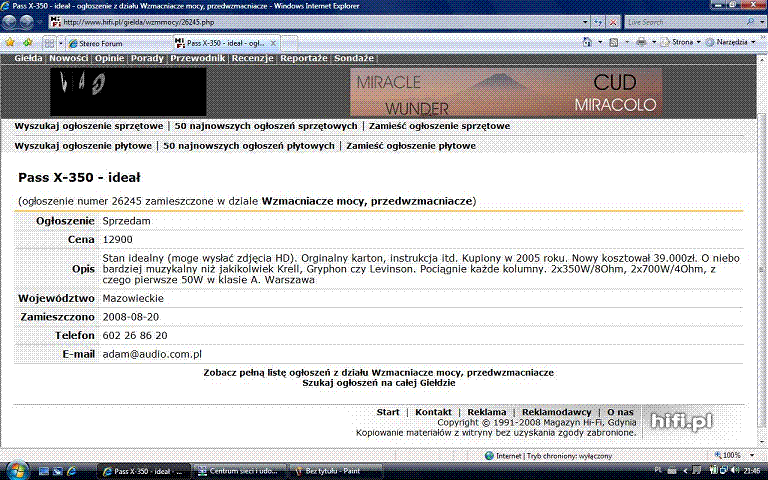Expand the Quick Tabs dropdown arrow
The width and height of the screenshot is (768, 480).
[x=61, y=43]
